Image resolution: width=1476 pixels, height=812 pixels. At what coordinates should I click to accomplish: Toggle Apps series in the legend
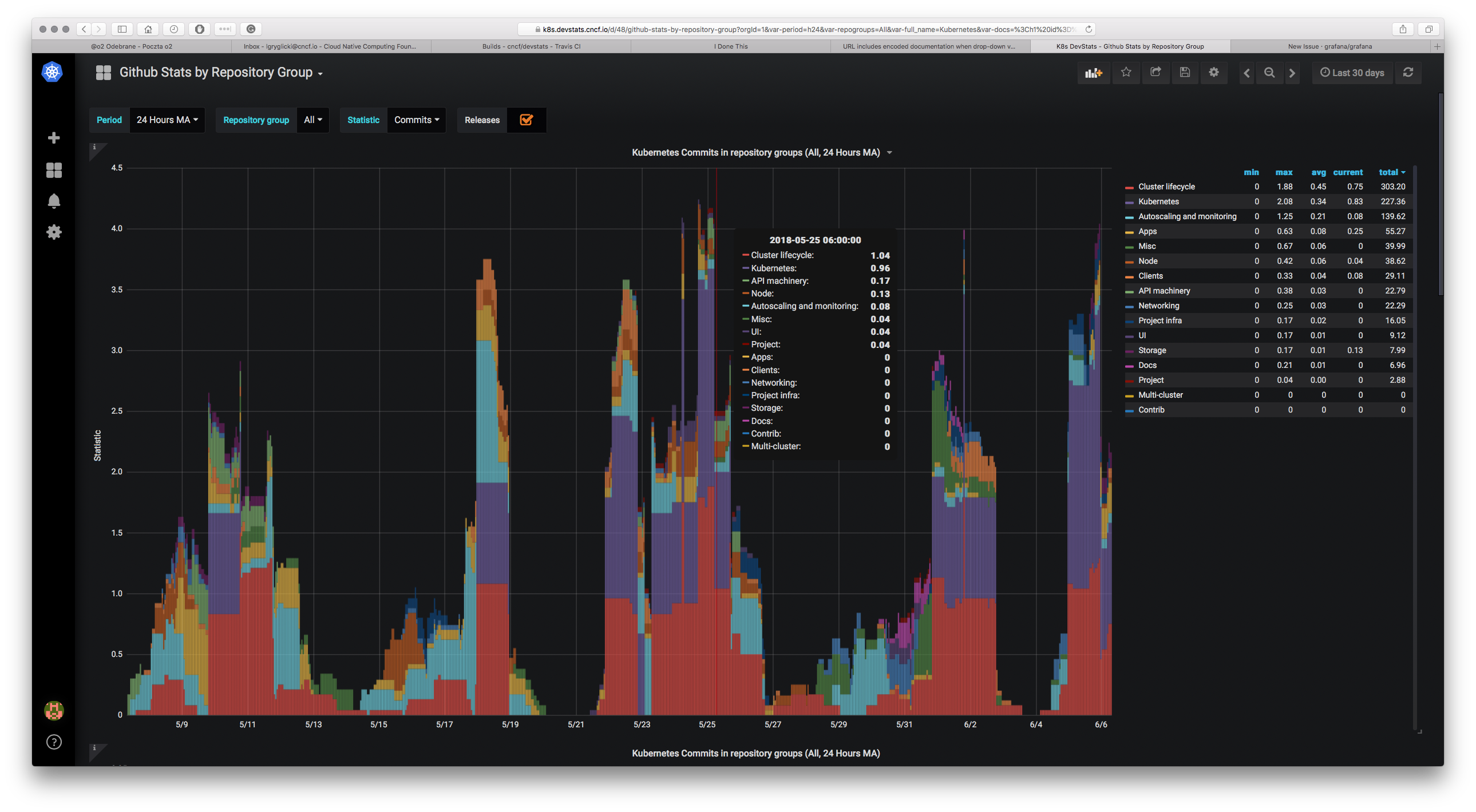click(x=1147, y=232)
